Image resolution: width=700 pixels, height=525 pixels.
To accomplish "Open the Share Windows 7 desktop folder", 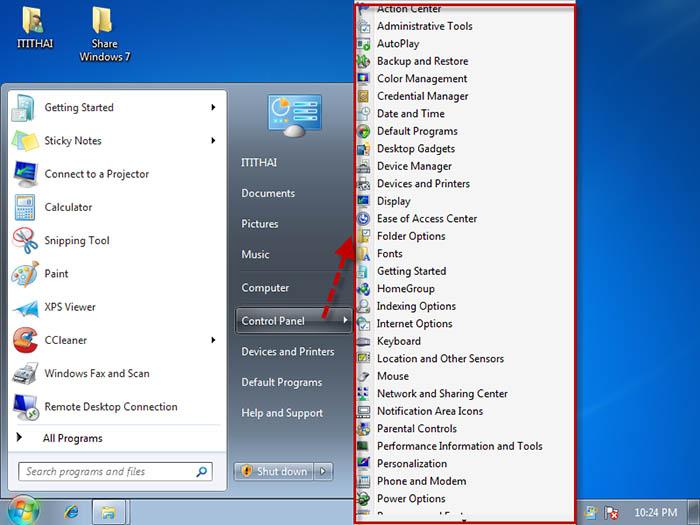I will pos(103,35).
